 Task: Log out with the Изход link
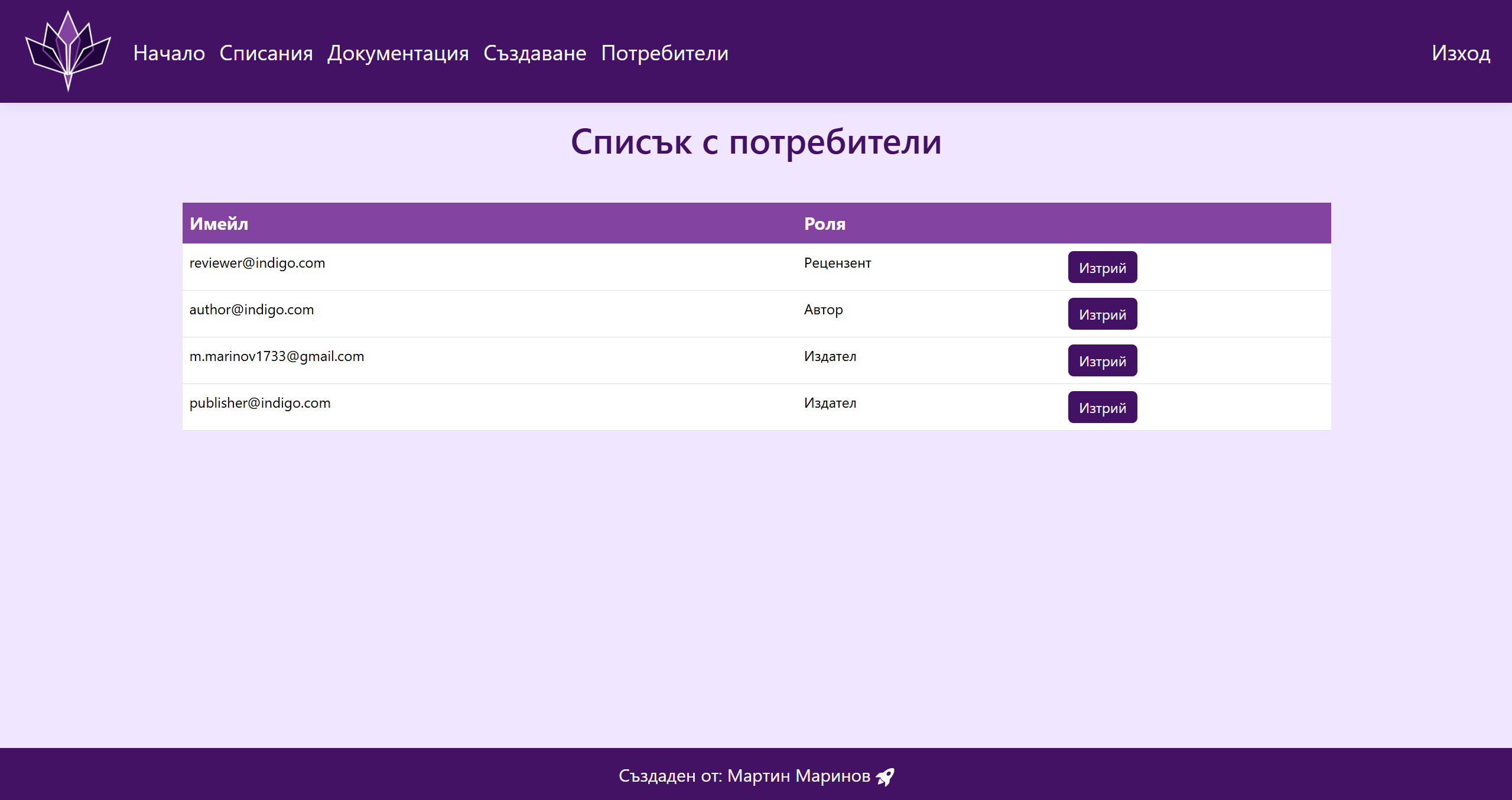pos(1461,53)
